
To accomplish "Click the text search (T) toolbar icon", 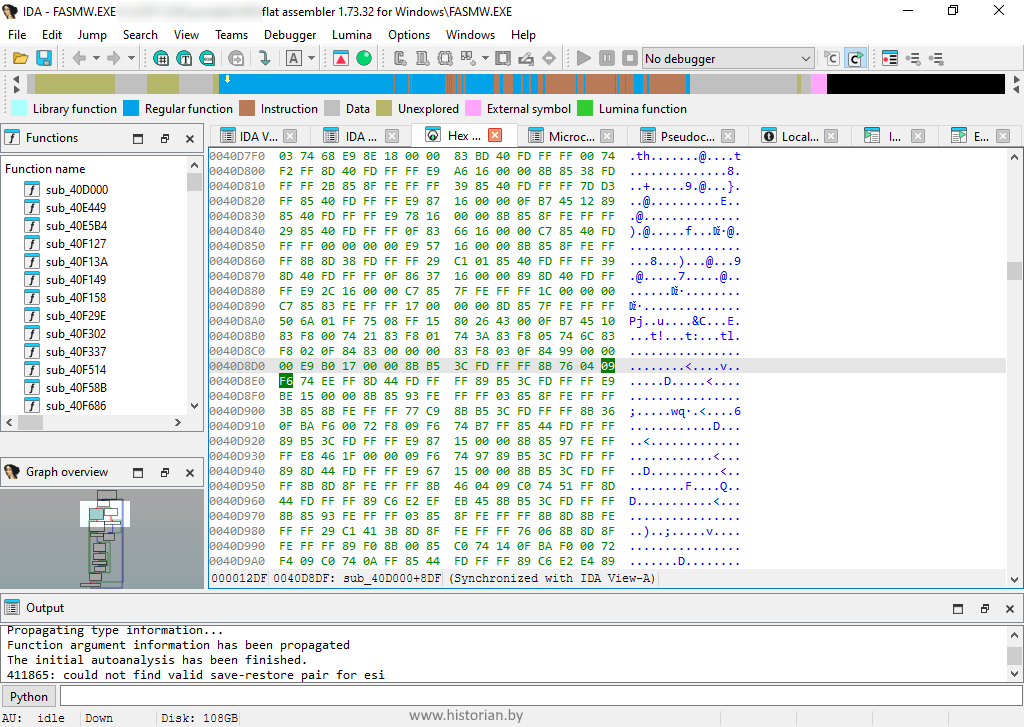I will coord(184,59).
